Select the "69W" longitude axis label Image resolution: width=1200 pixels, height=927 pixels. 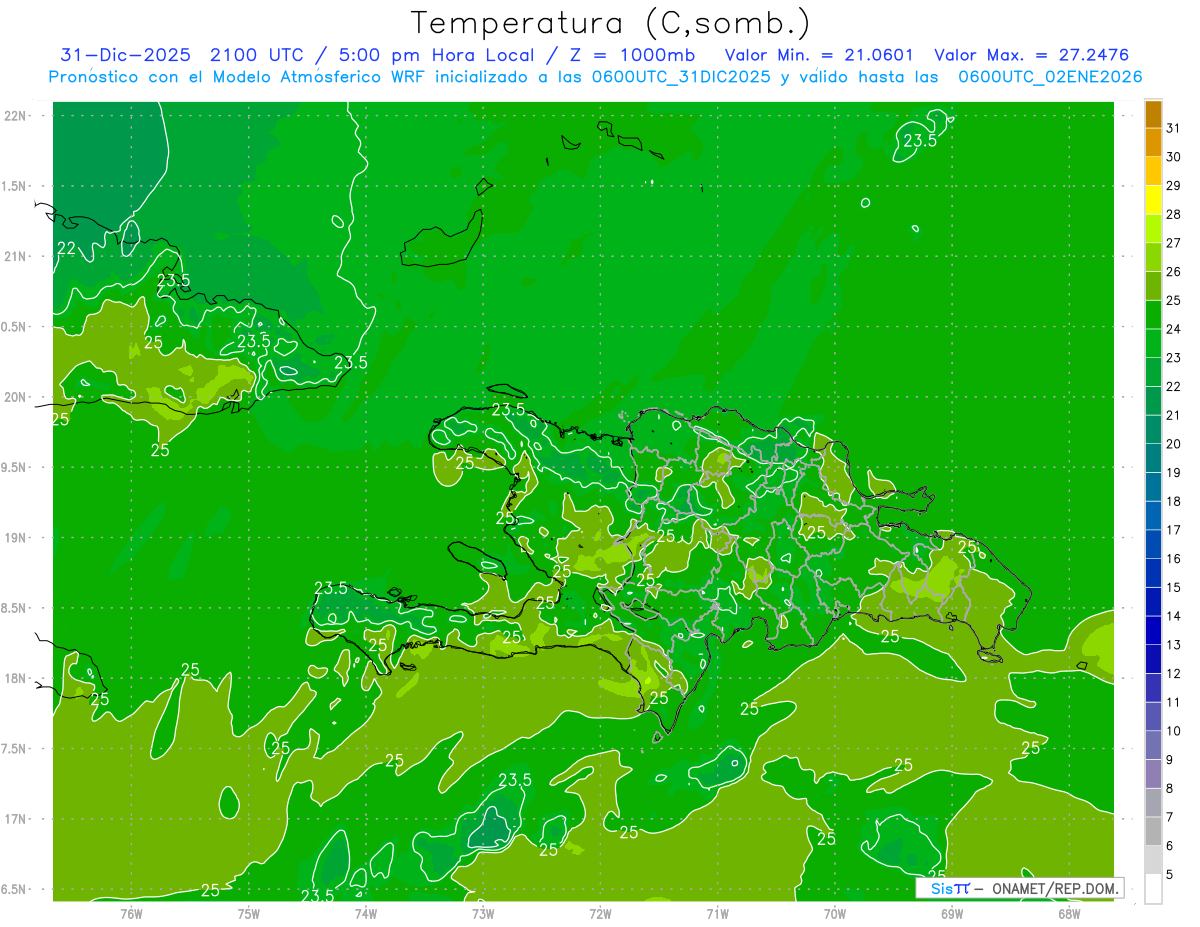coord(952,913)
